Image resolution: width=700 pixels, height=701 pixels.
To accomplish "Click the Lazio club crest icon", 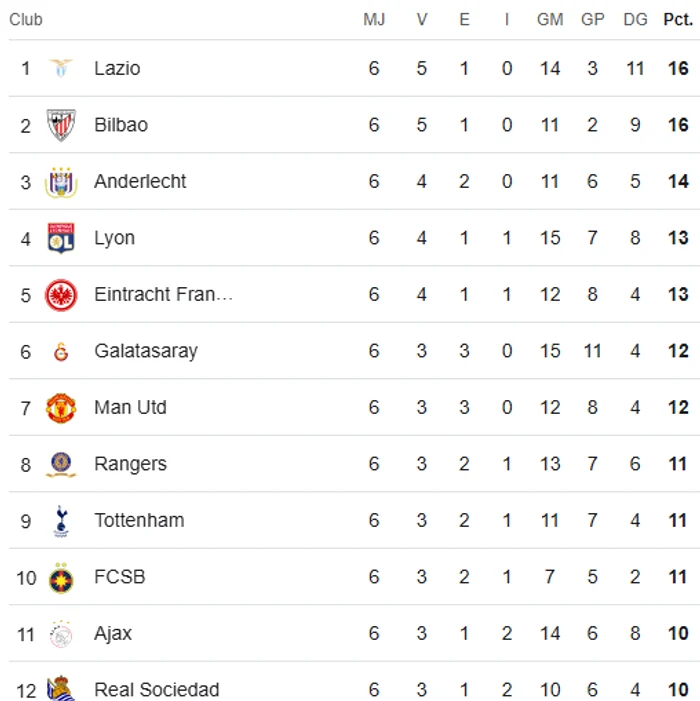I will [61, 68].
